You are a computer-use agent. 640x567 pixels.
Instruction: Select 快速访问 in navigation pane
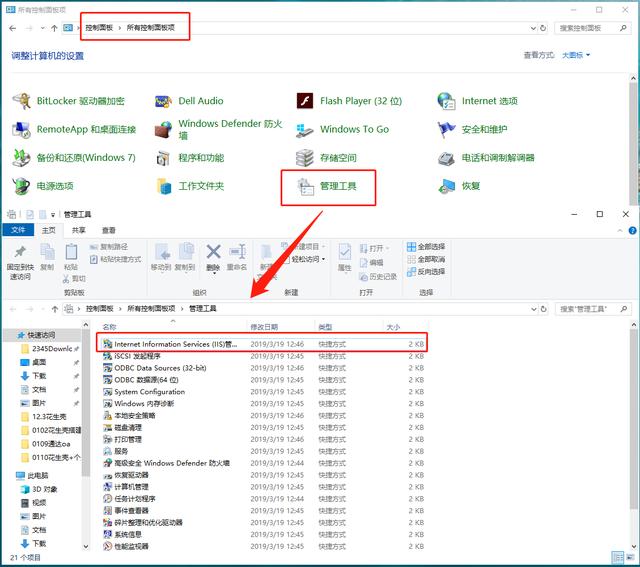(40, 335)
